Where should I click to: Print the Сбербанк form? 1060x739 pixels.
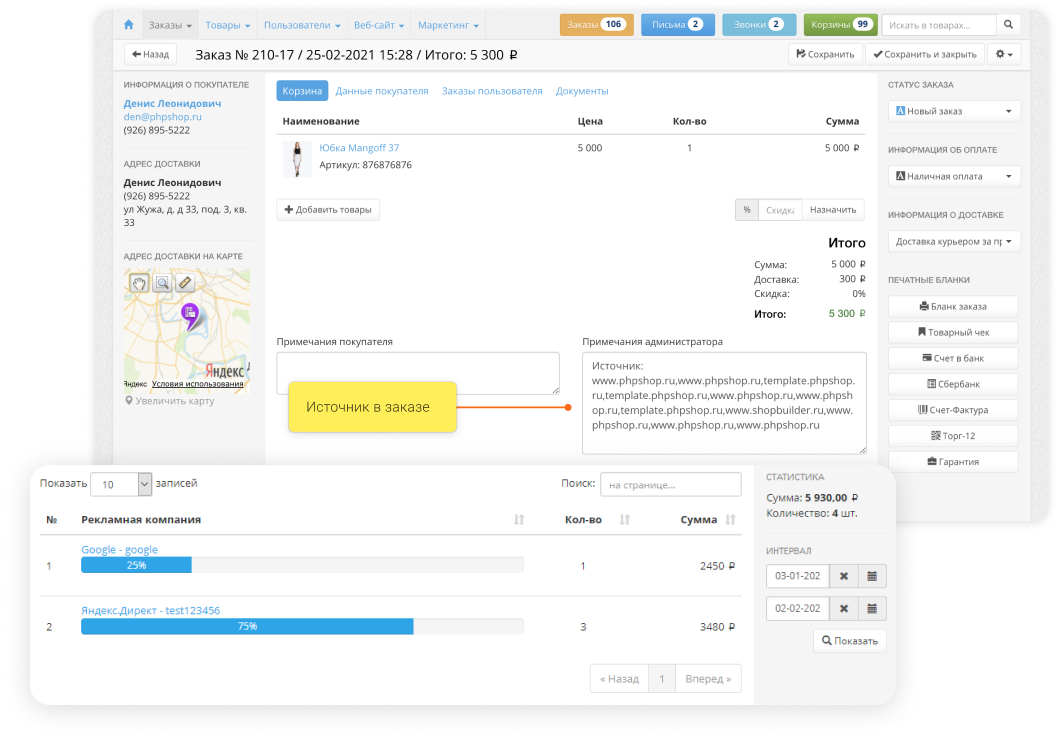click(953, 384)
